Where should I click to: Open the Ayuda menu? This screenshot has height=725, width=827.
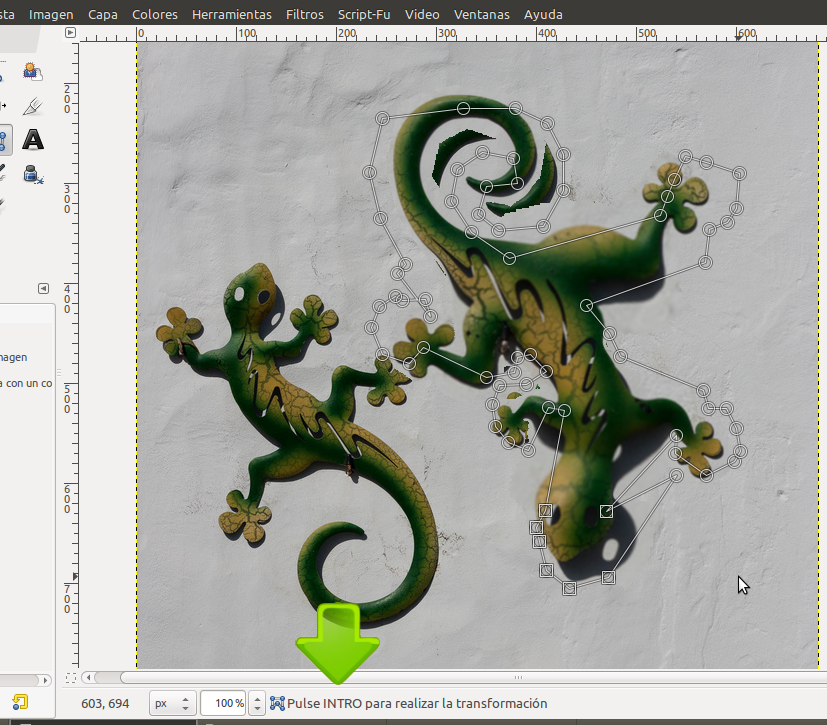point(543,15)
